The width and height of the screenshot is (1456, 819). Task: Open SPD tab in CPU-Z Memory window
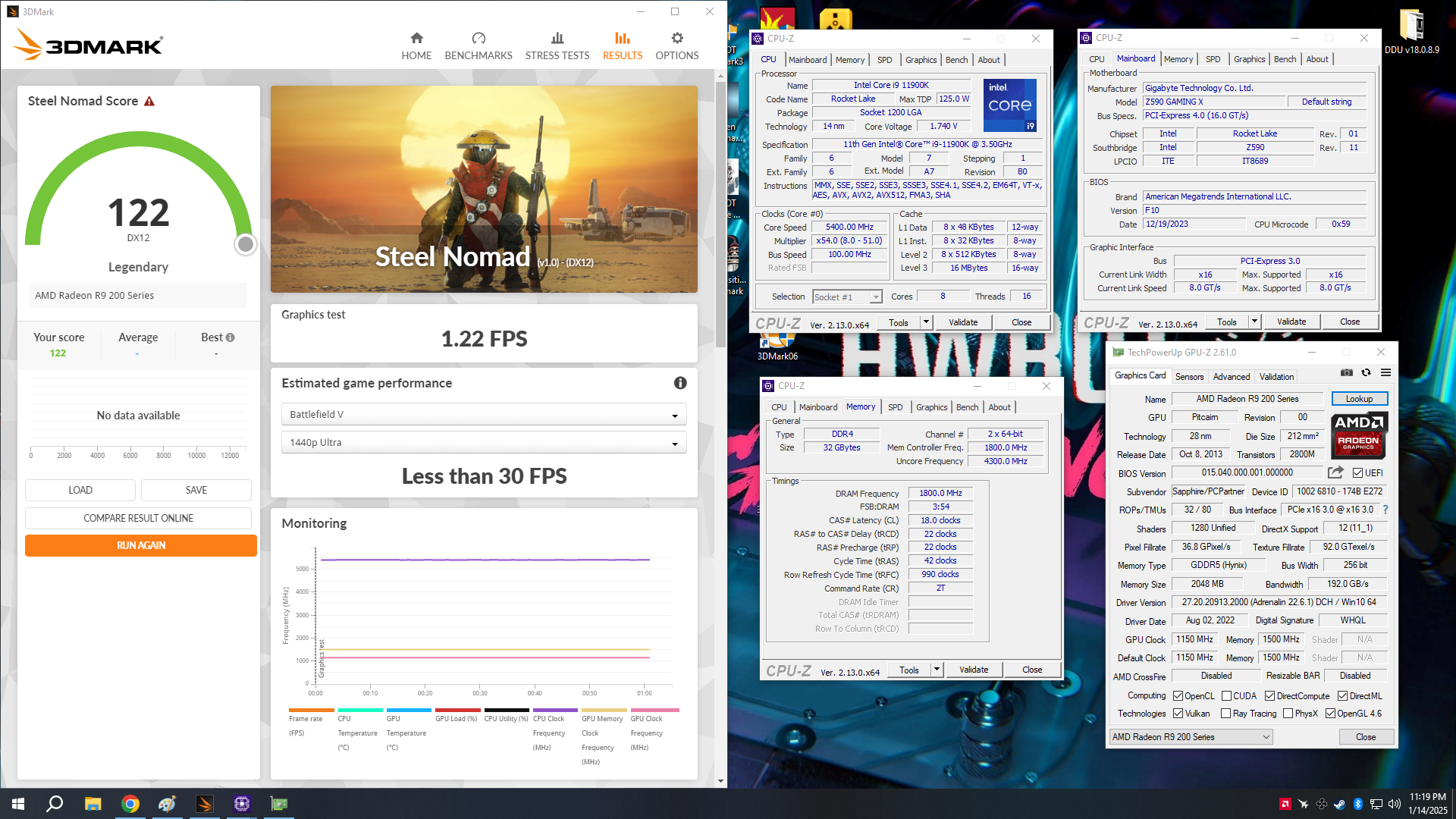(895, 407)
